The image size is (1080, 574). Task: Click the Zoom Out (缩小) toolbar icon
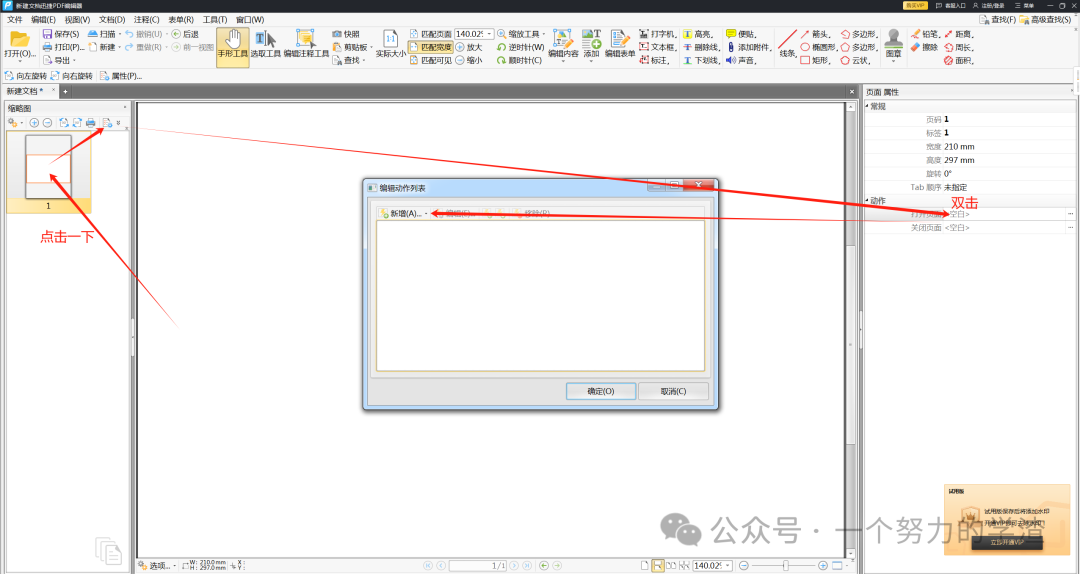460,60
